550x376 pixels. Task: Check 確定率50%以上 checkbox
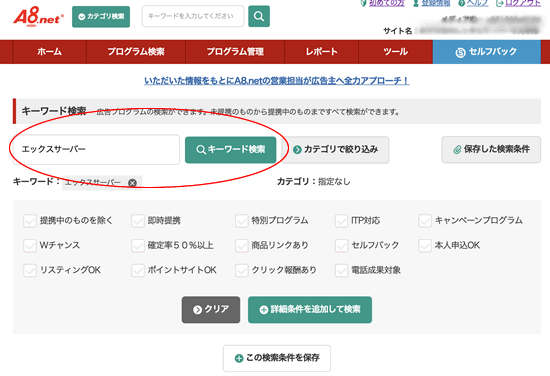coord(138,246)
